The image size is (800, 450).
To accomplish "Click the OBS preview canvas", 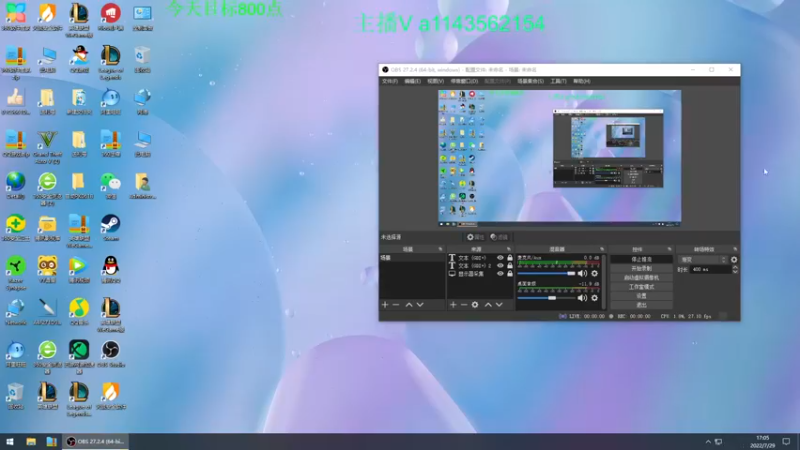I will tap(560, 158).
